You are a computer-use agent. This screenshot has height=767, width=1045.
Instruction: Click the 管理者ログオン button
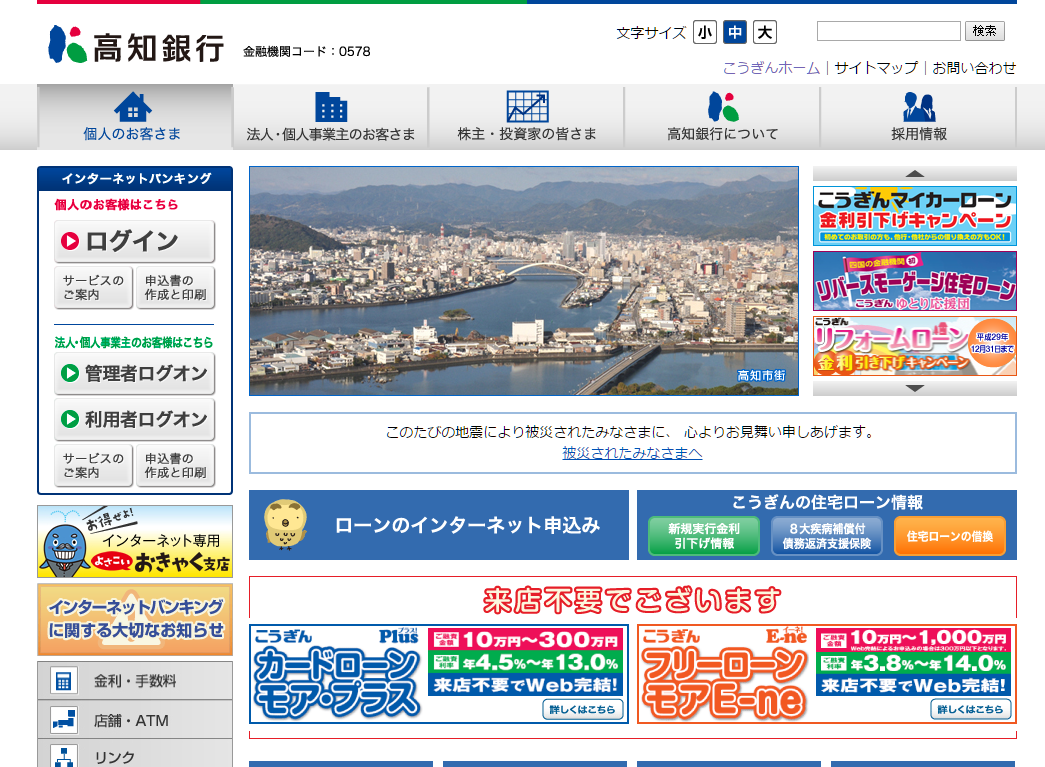pyautogui.click(x=135, y=373)
